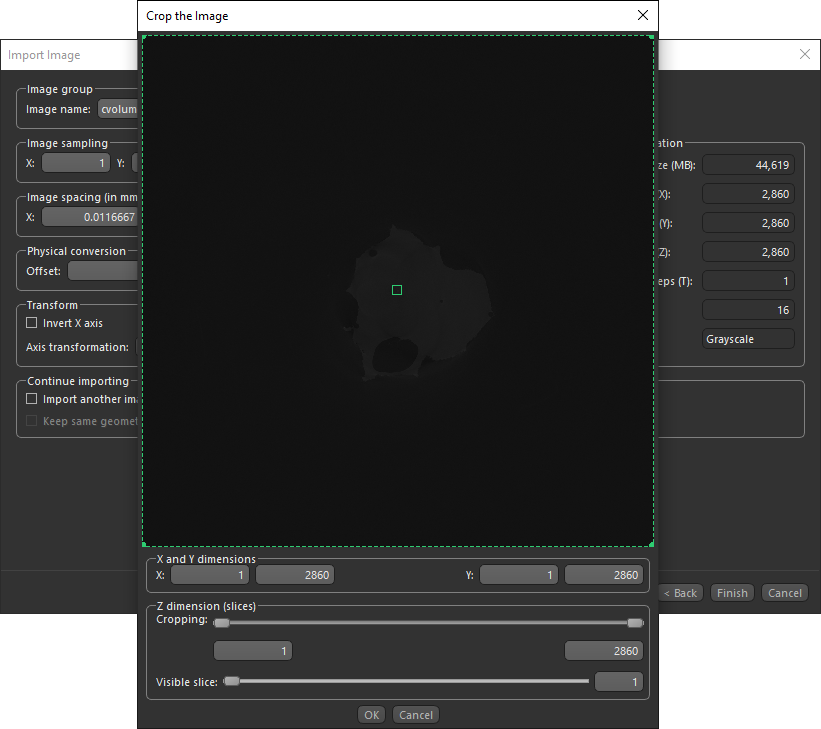The width and height of the screenshot is (821, 729).
Task: Check the Import another image option
Action: click(32, 399)
